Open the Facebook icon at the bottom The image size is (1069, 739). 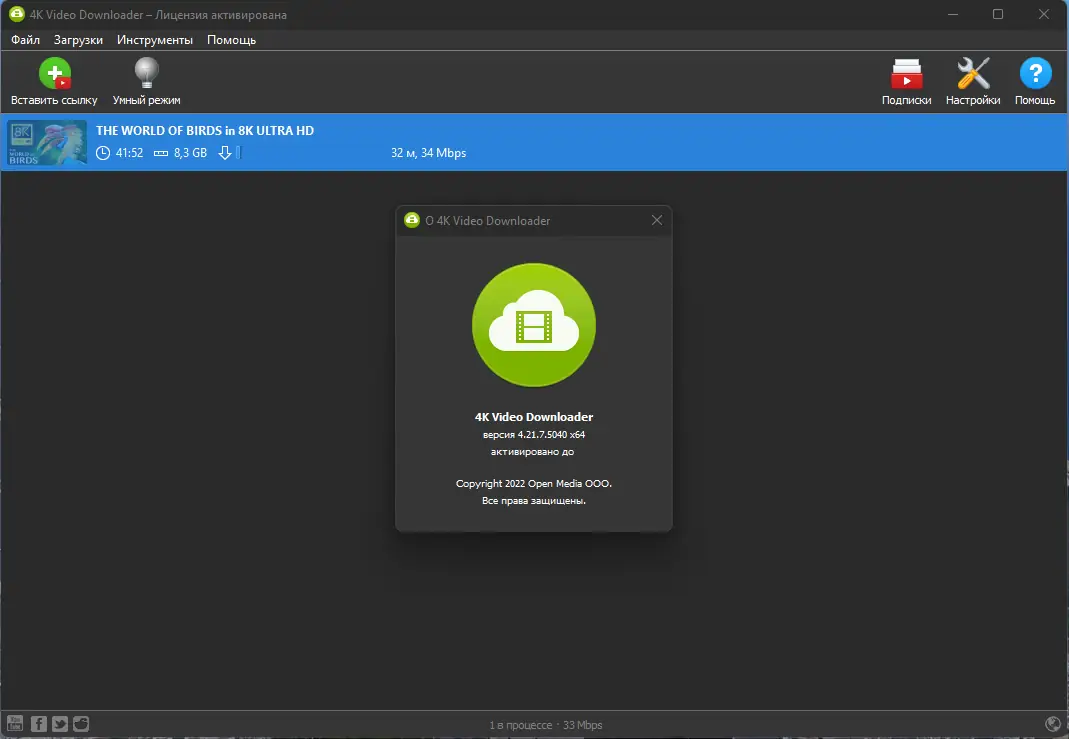pyautogui.click(x=38, y=723)
